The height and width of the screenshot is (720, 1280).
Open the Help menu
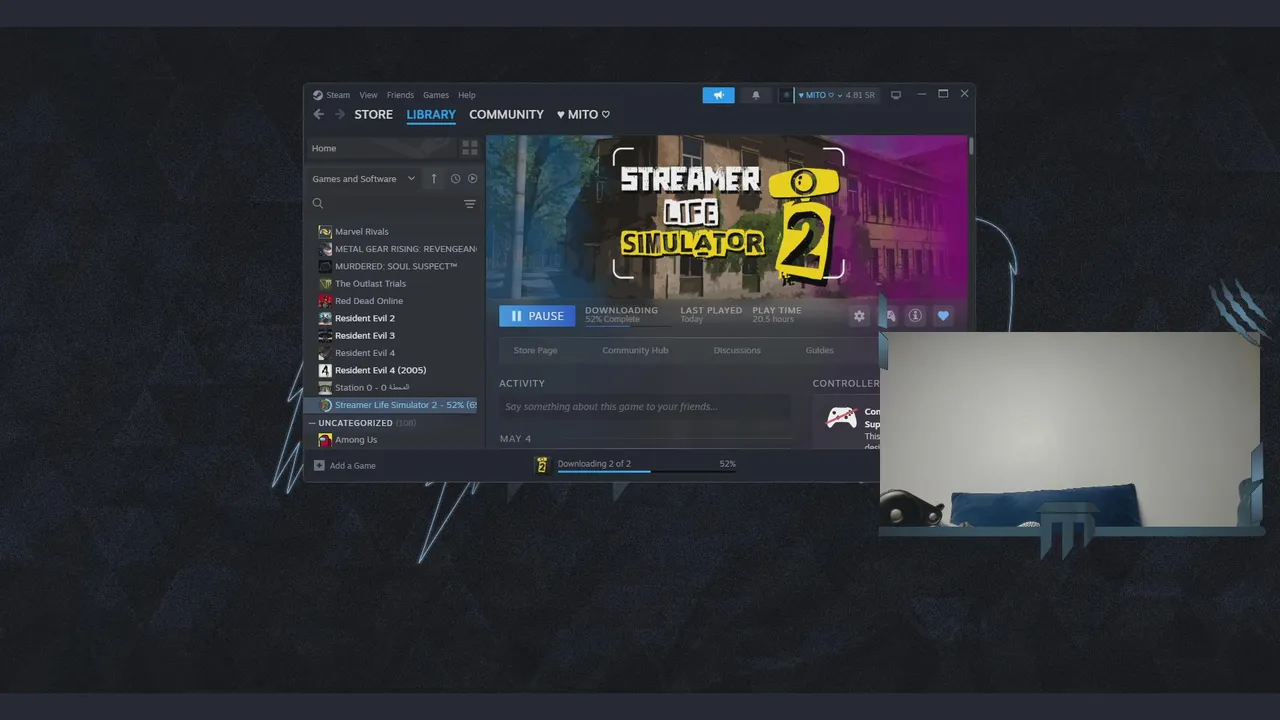[x=467, y=95]
